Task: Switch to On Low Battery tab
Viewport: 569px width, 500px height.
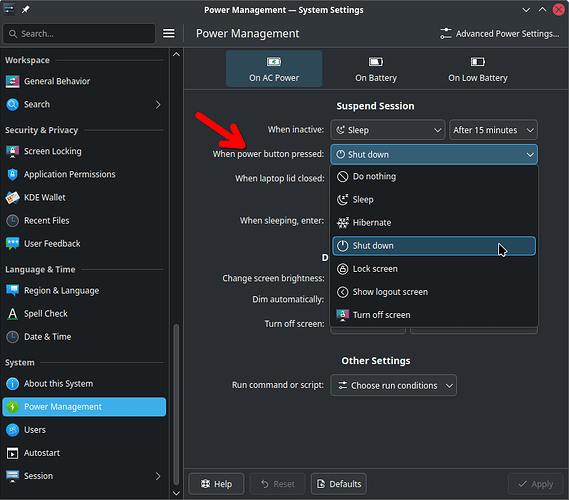Action: coord(478,69)
